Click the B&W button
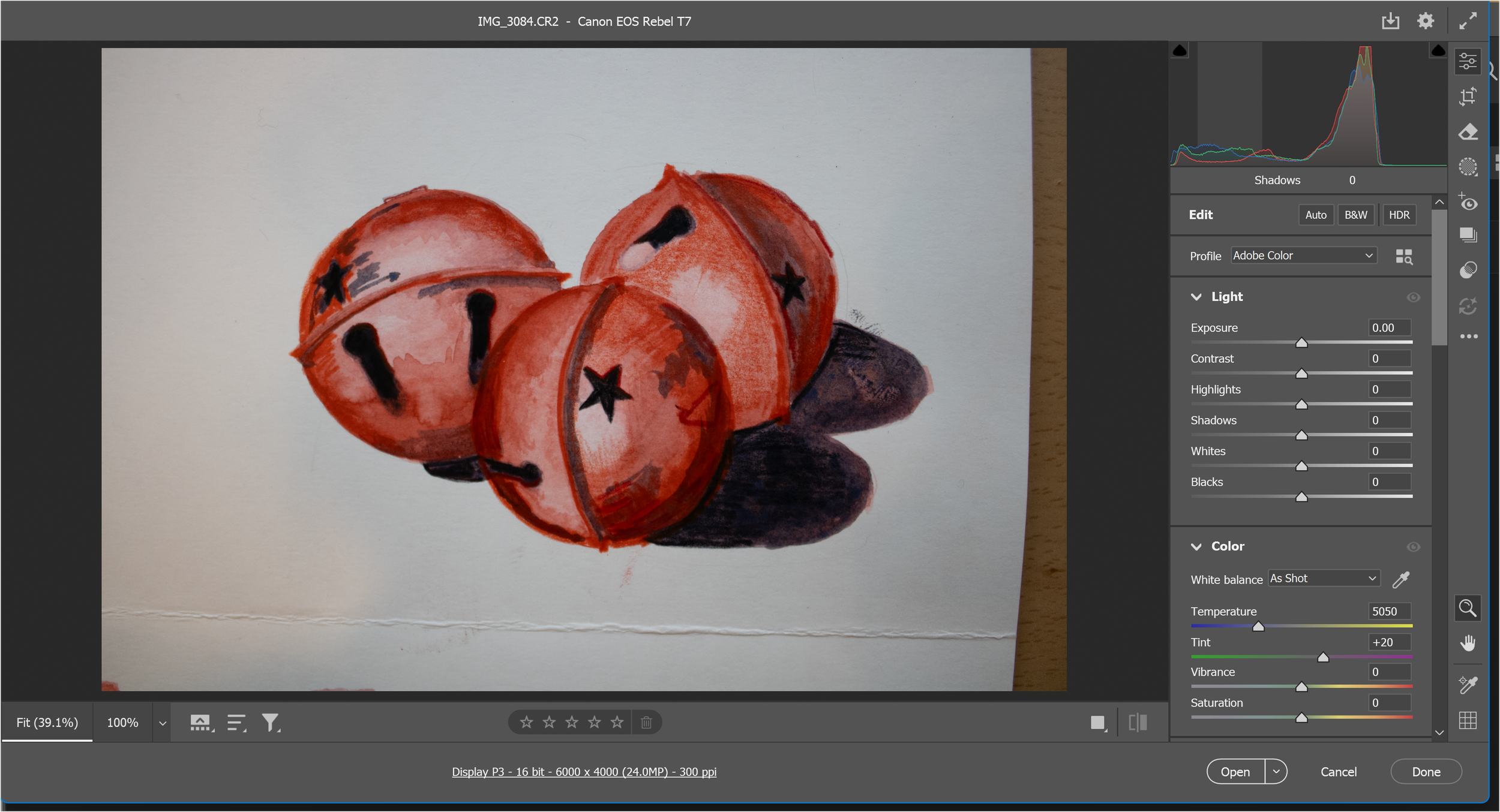The width and height of the screenshot is (1500, 812). (x=1355, y=215)
